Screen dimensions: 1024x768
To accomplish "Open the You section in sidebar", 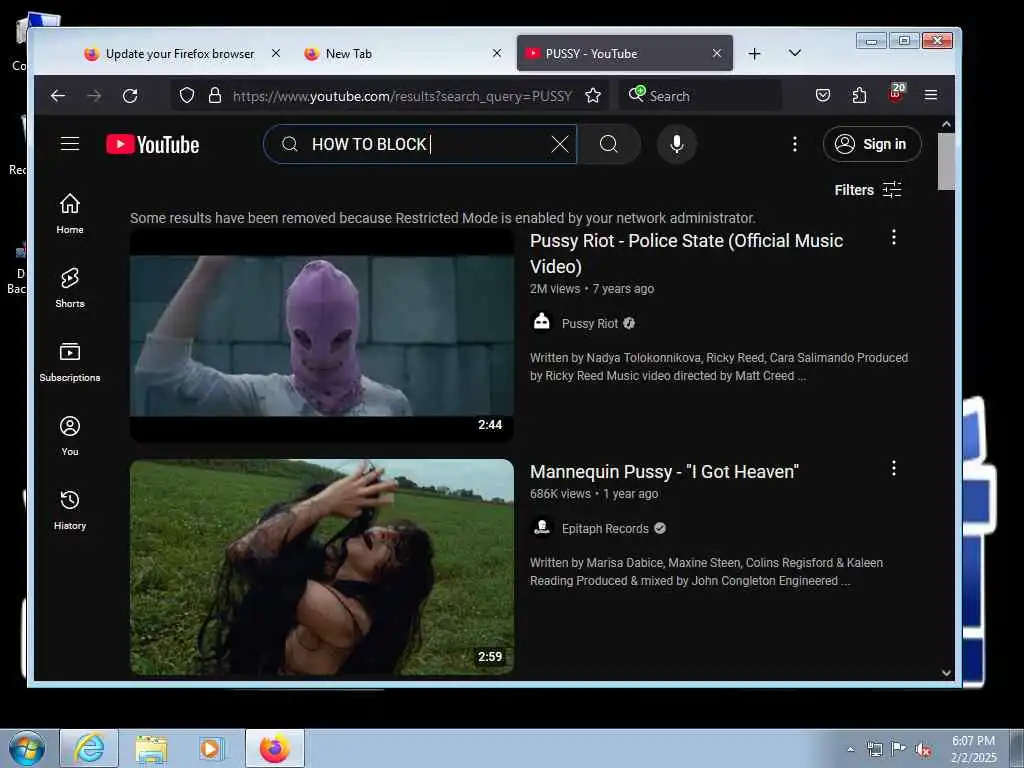I will (70, 436).
